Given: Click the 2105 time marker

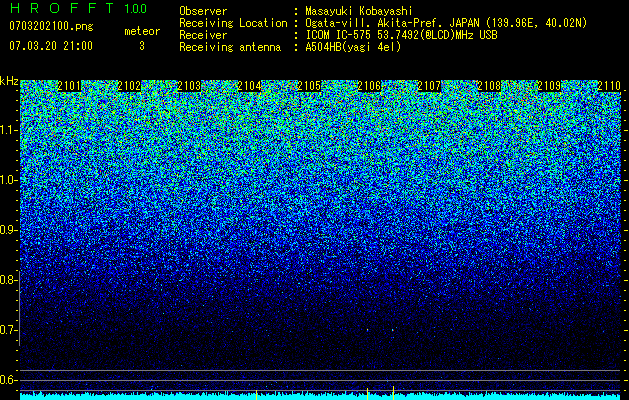Looking at the screenshot, I should (309, 86).
